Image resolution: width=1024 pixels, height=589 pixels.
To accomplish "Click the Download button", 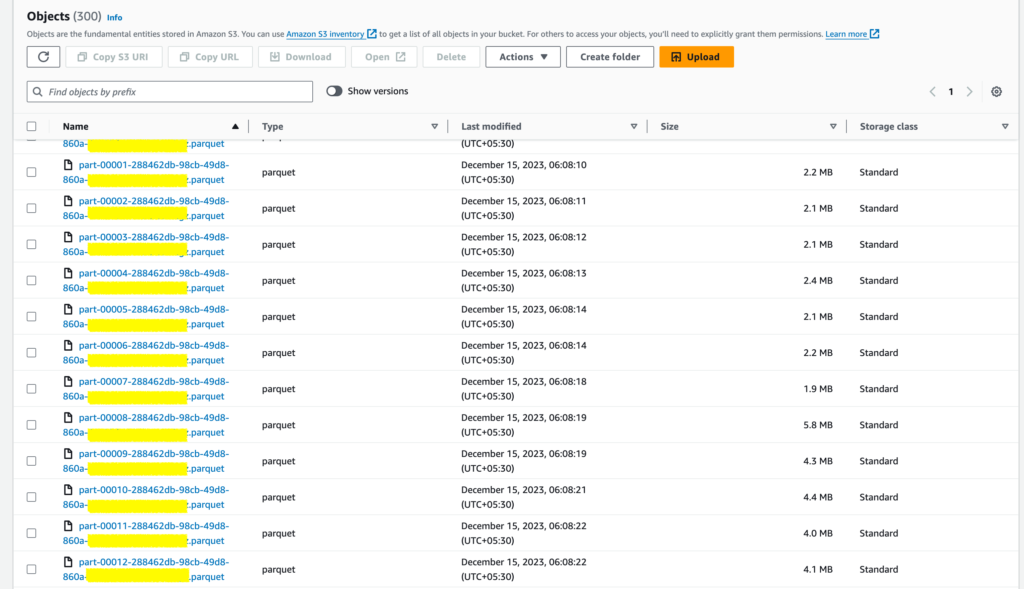I will tap(301, 57).
